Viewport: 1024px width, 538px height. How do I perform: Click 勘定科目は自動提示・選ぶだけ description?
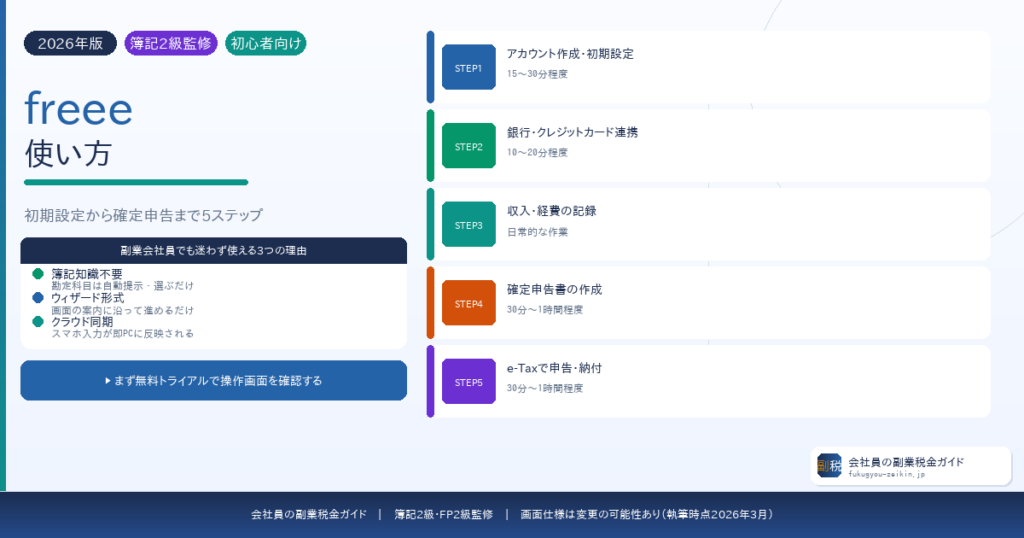[x=123, y=286]
